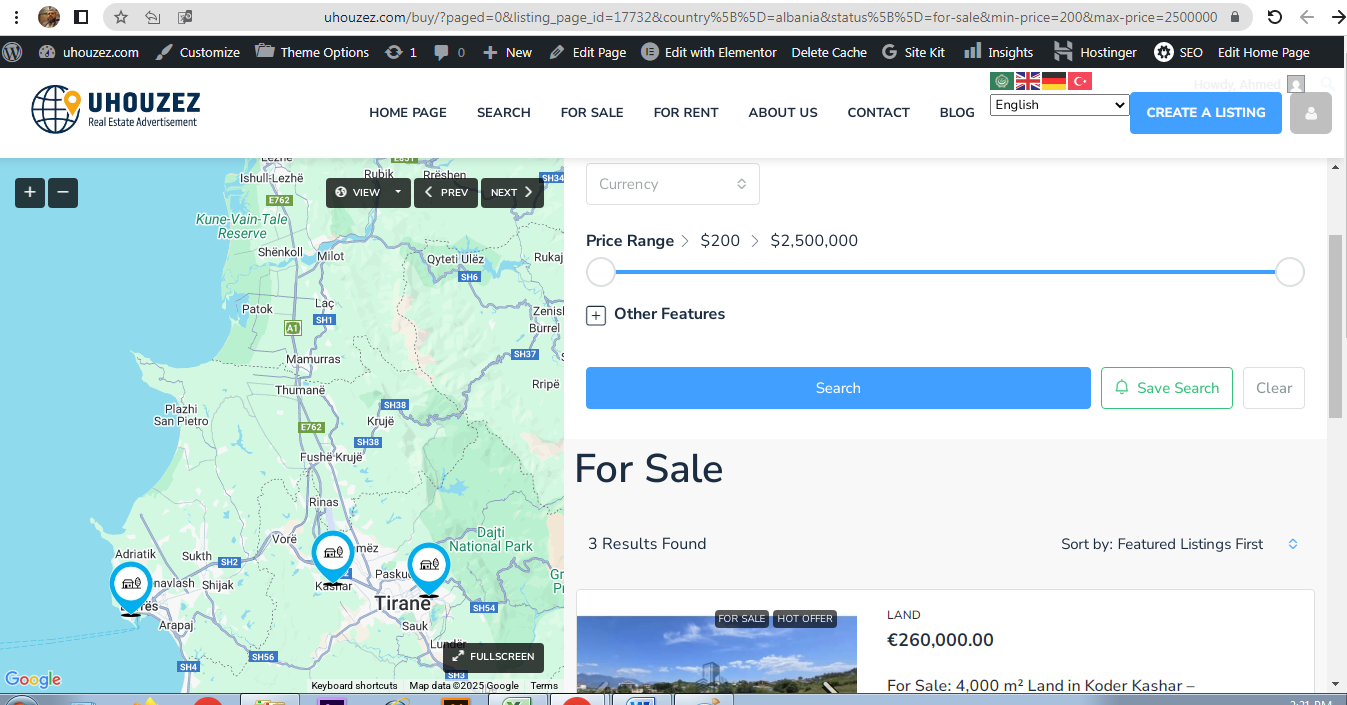
Task: Click the map zoom in plus button
Action: [x=30, y=192]
